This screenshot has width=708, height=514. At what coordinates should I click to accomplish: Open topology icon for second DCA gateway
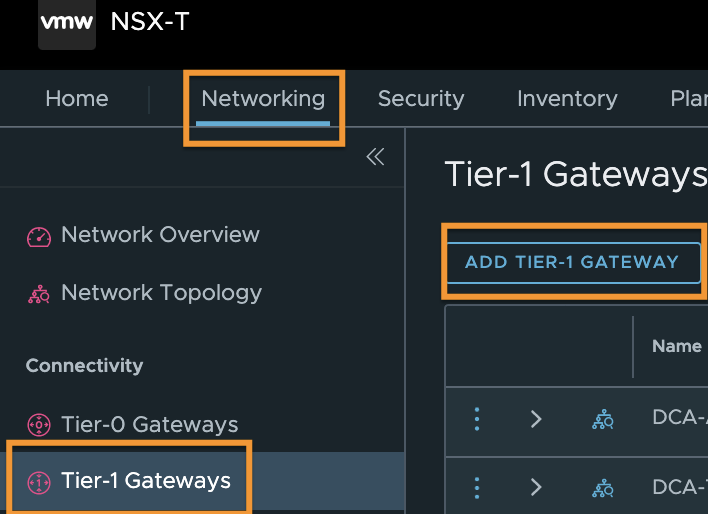click(603, 488)
